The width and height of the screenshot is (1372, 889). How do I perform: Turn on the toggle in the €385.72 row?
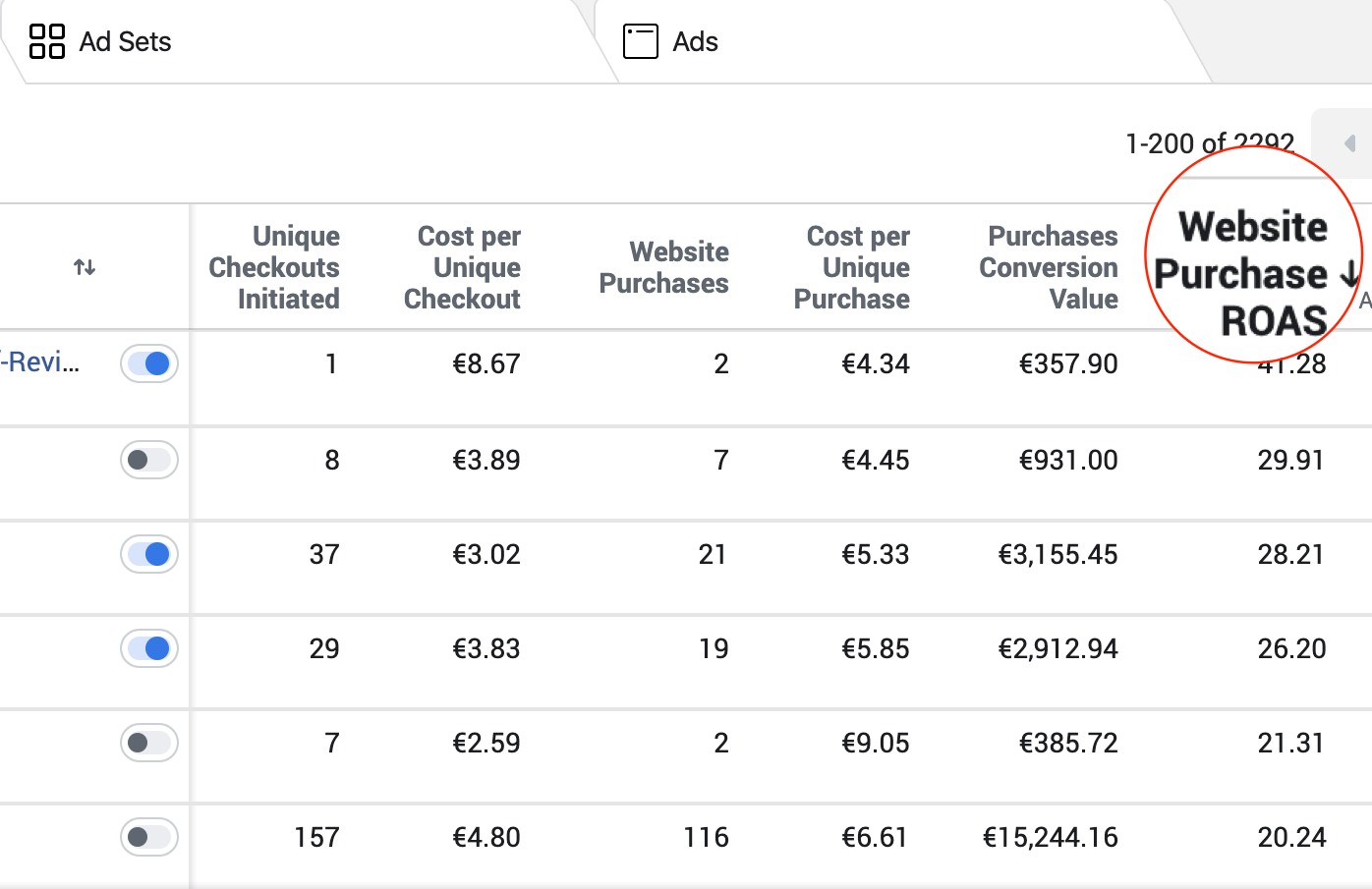[x=149, y=743]
